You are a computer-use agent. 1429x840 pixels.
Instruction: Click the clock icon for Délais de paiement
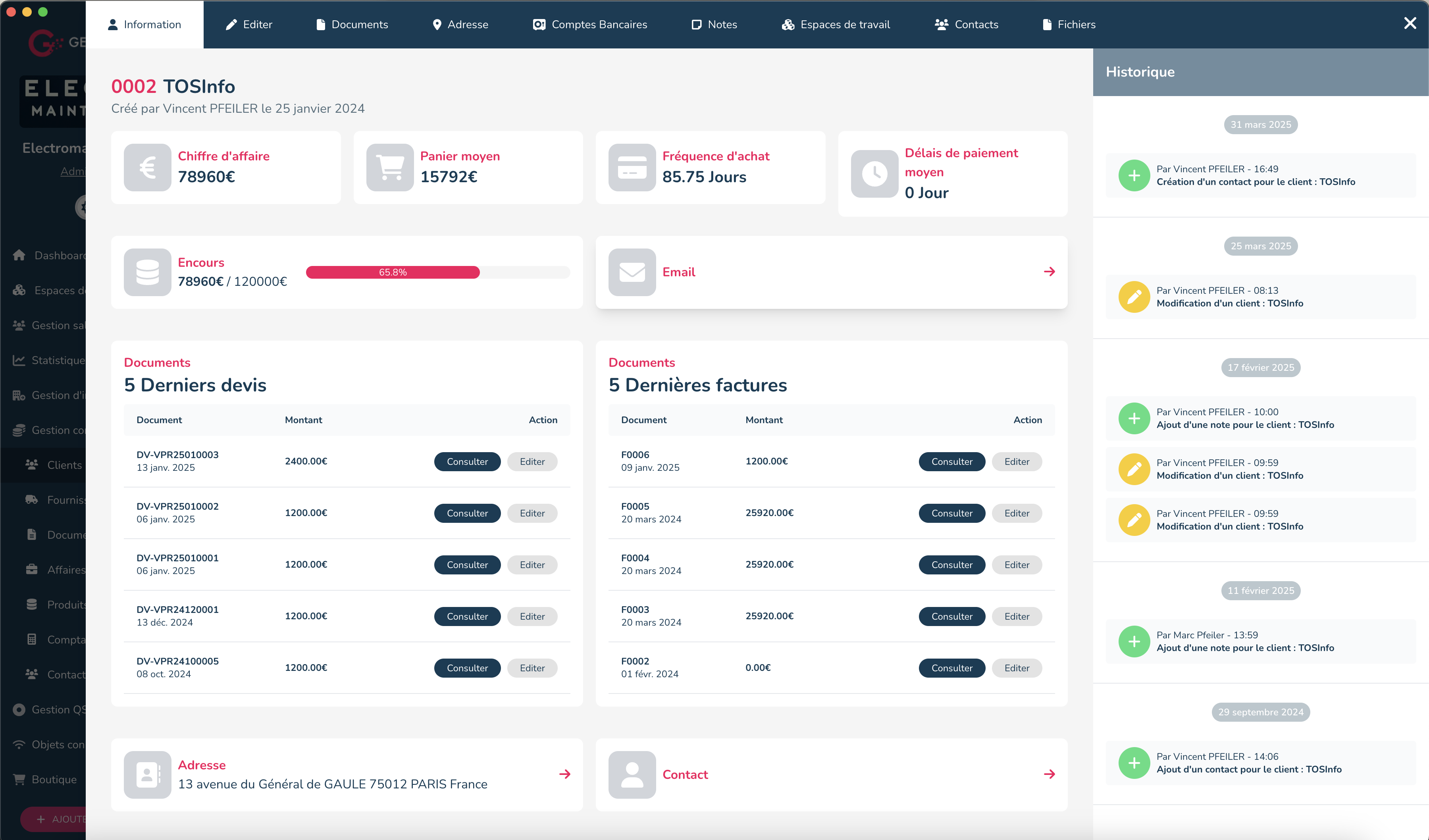pos(874,173)
